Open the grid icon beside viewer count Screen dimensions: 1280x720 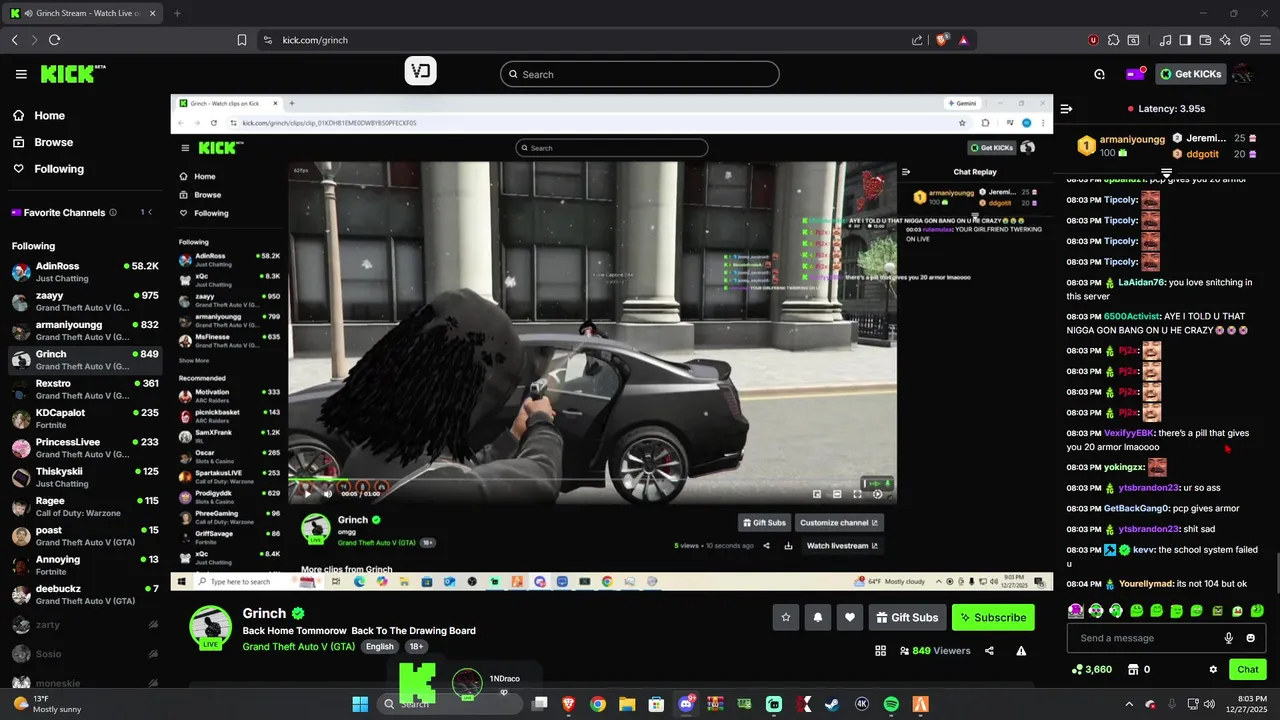pos(880,651)
